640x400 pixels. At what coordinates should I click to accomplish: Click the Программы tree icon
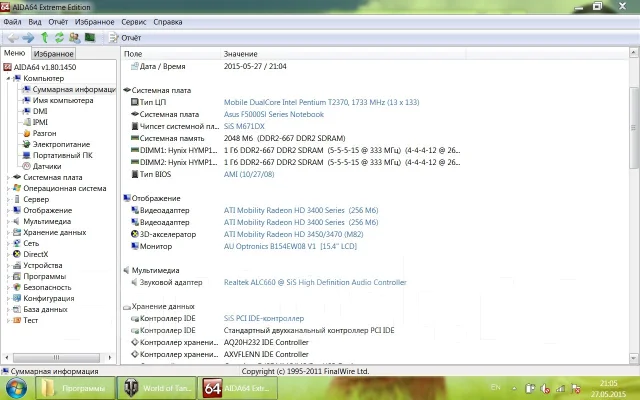[x=17, y=276]
